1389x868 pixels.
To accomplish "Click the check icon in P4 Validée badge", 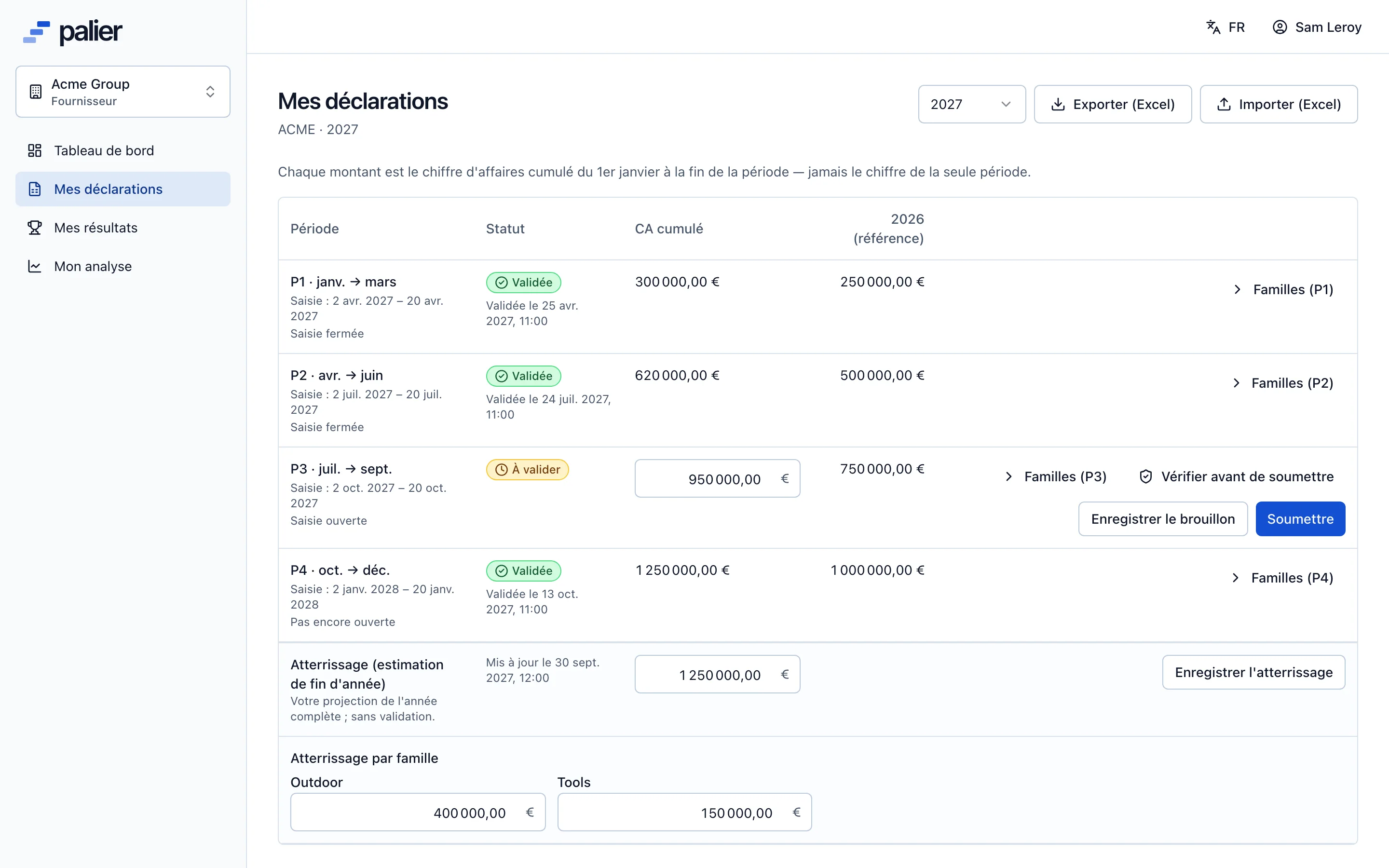I will (x=501, y=570).
